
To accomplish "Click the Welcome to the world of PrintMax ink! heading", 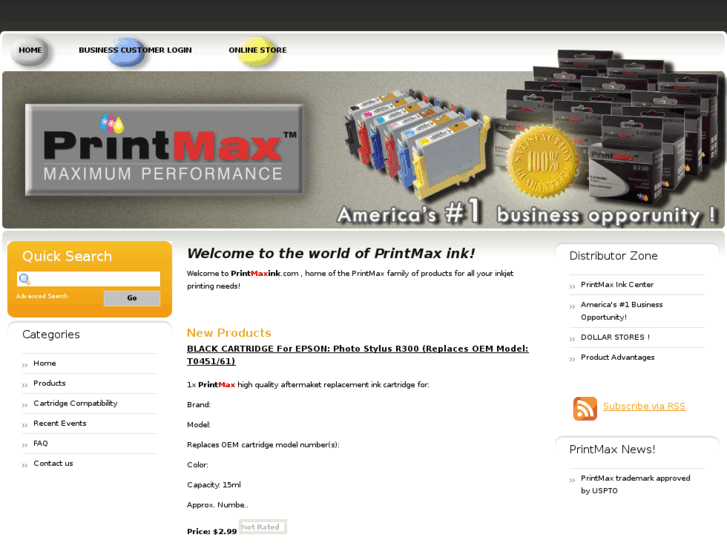I will (x=331, y=253).
